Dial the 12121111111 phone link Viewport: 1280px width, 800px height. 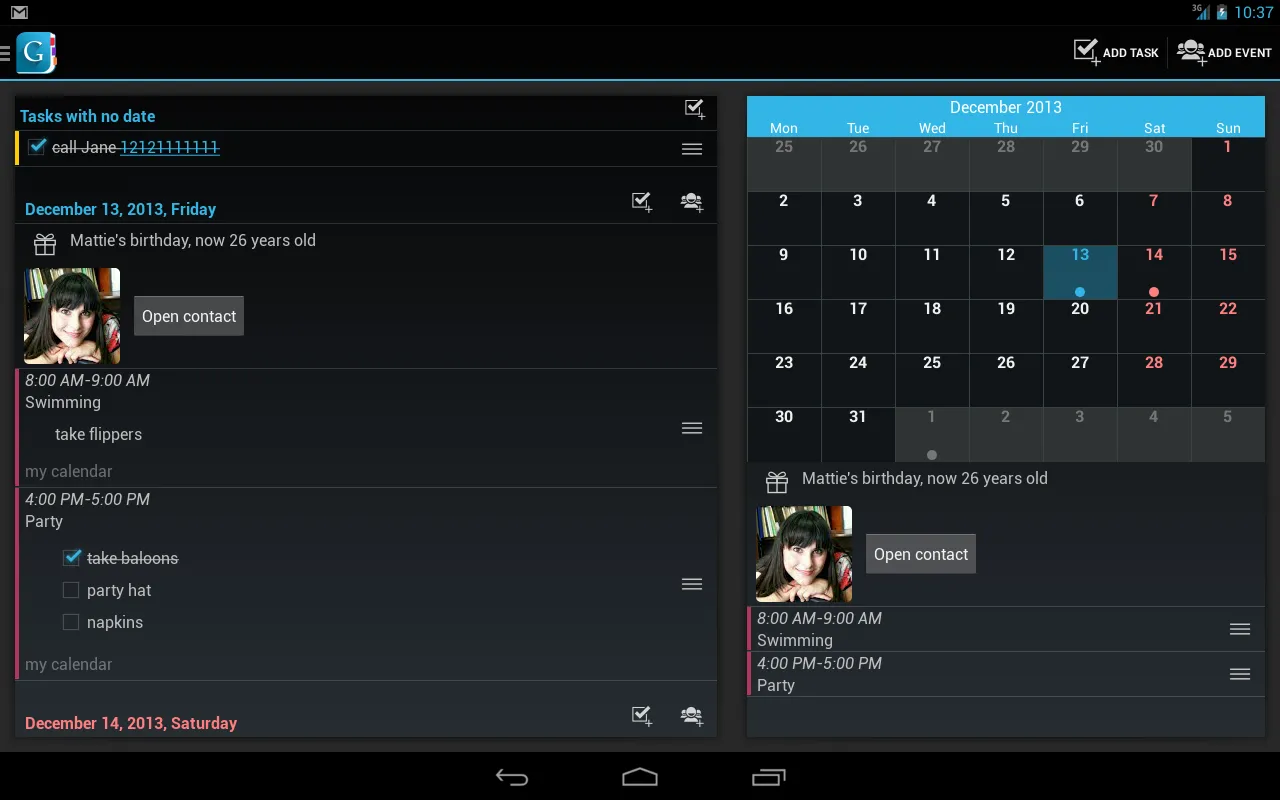pos(170,147)
